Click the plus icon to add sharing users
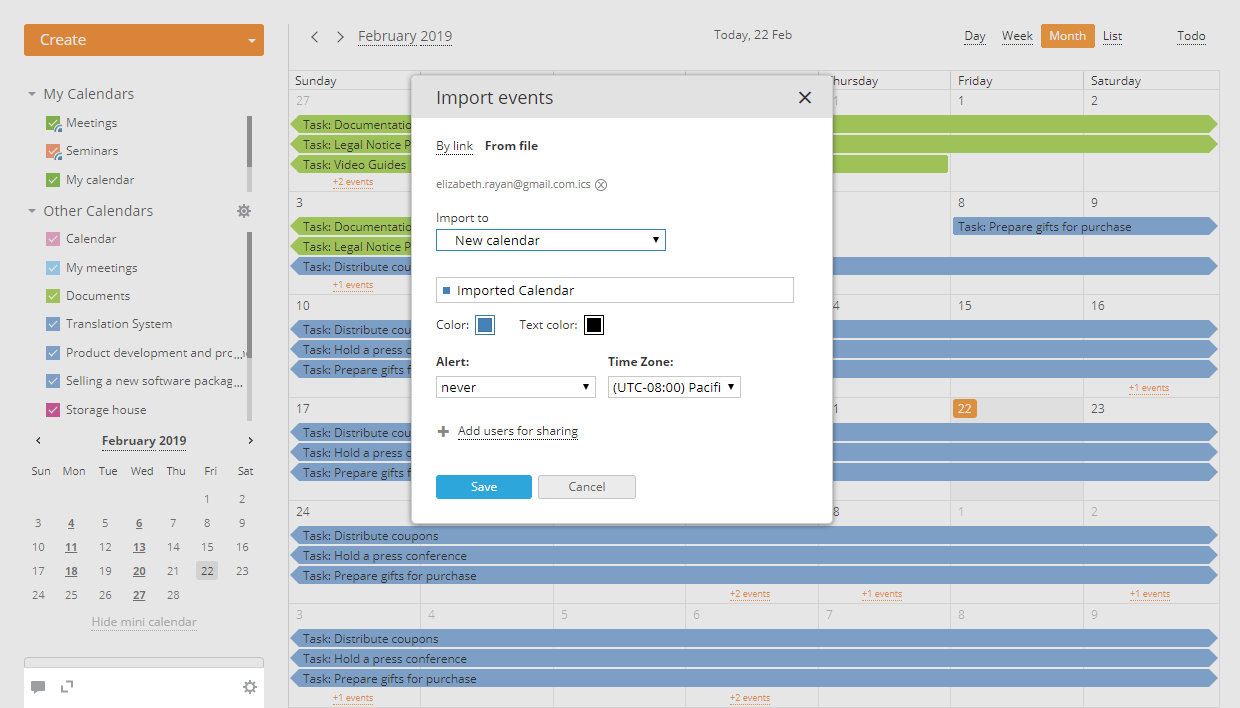The image size is (1240, 708). [x=443, y=431]
